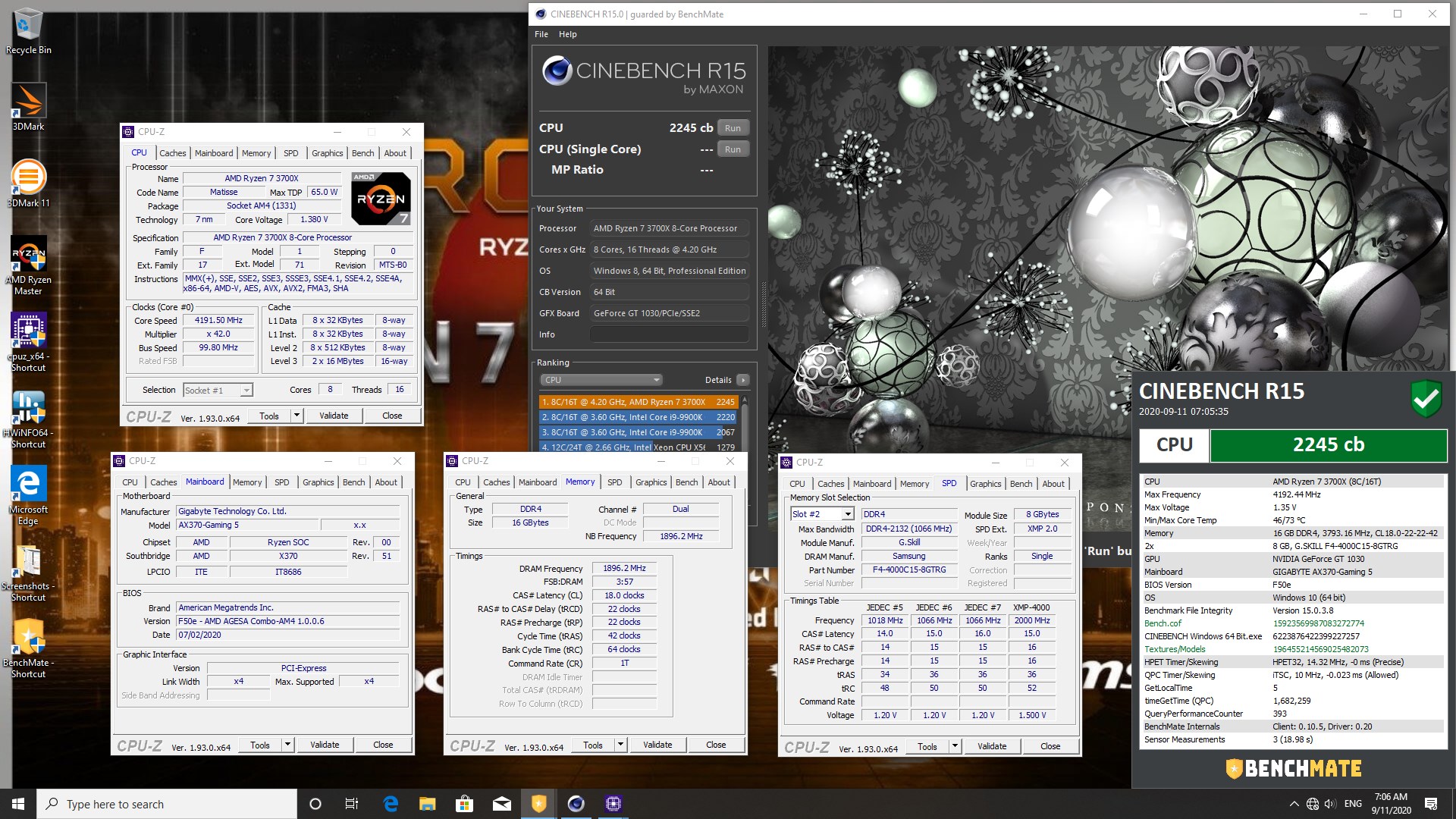Click the Cinebench Info field
Viewport: 1456px width, 819px height.
point(670,334)
